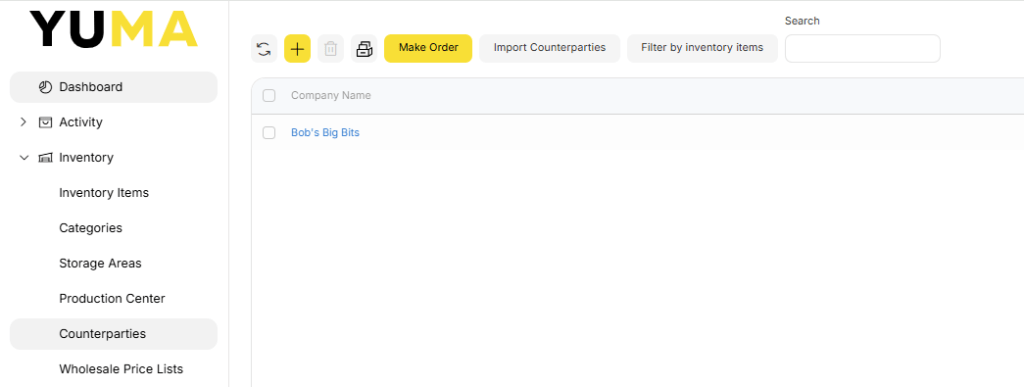This screenshot has height=387, width=1024.
Task: Click the Activity menu label
Action: pyautogui.click(x=81, y=122)
